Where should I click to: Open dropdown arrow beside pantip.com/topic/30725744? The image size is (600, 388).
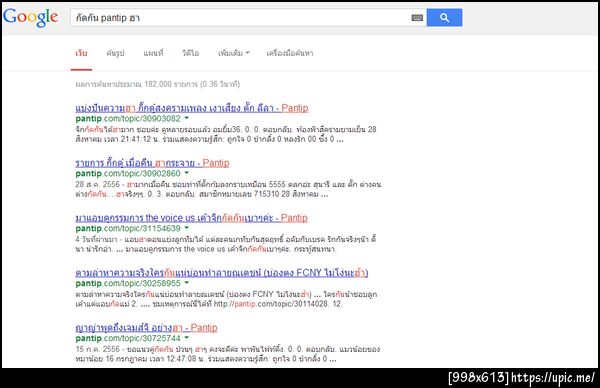187,338
